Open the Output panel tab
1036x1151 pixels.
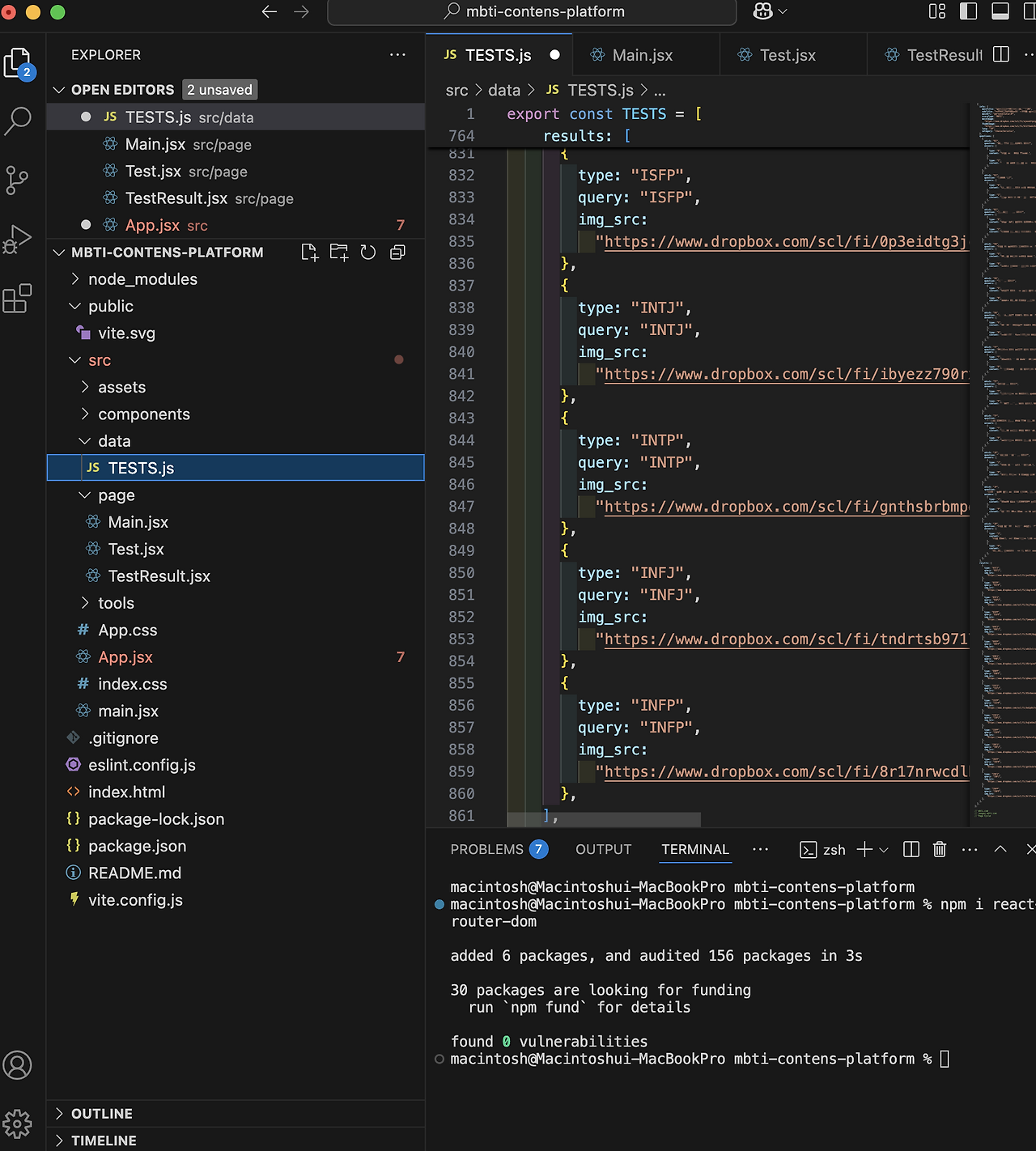[603, 849]
